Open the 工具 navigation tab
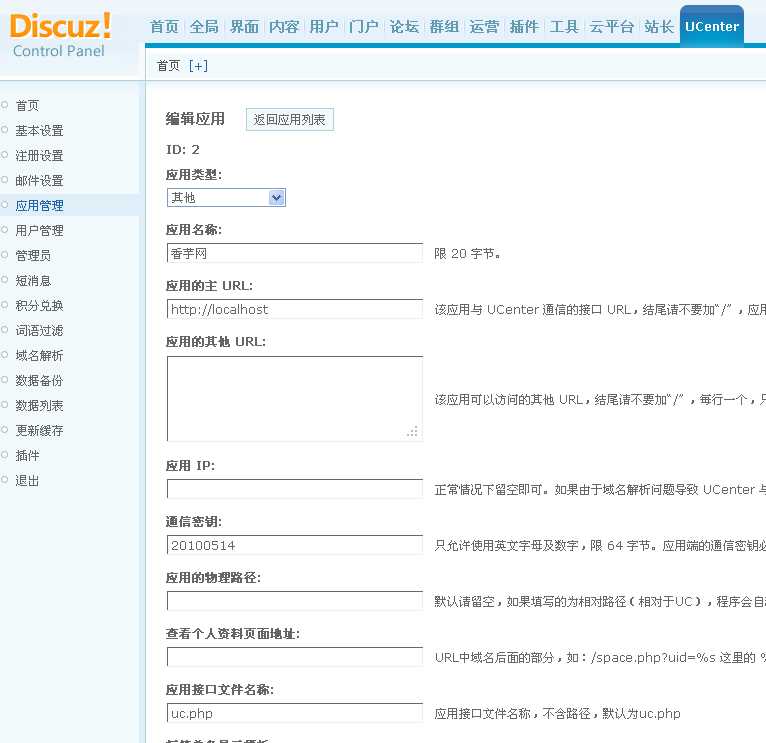Screen dimensions: 766x743 click(x=564, y=26)
